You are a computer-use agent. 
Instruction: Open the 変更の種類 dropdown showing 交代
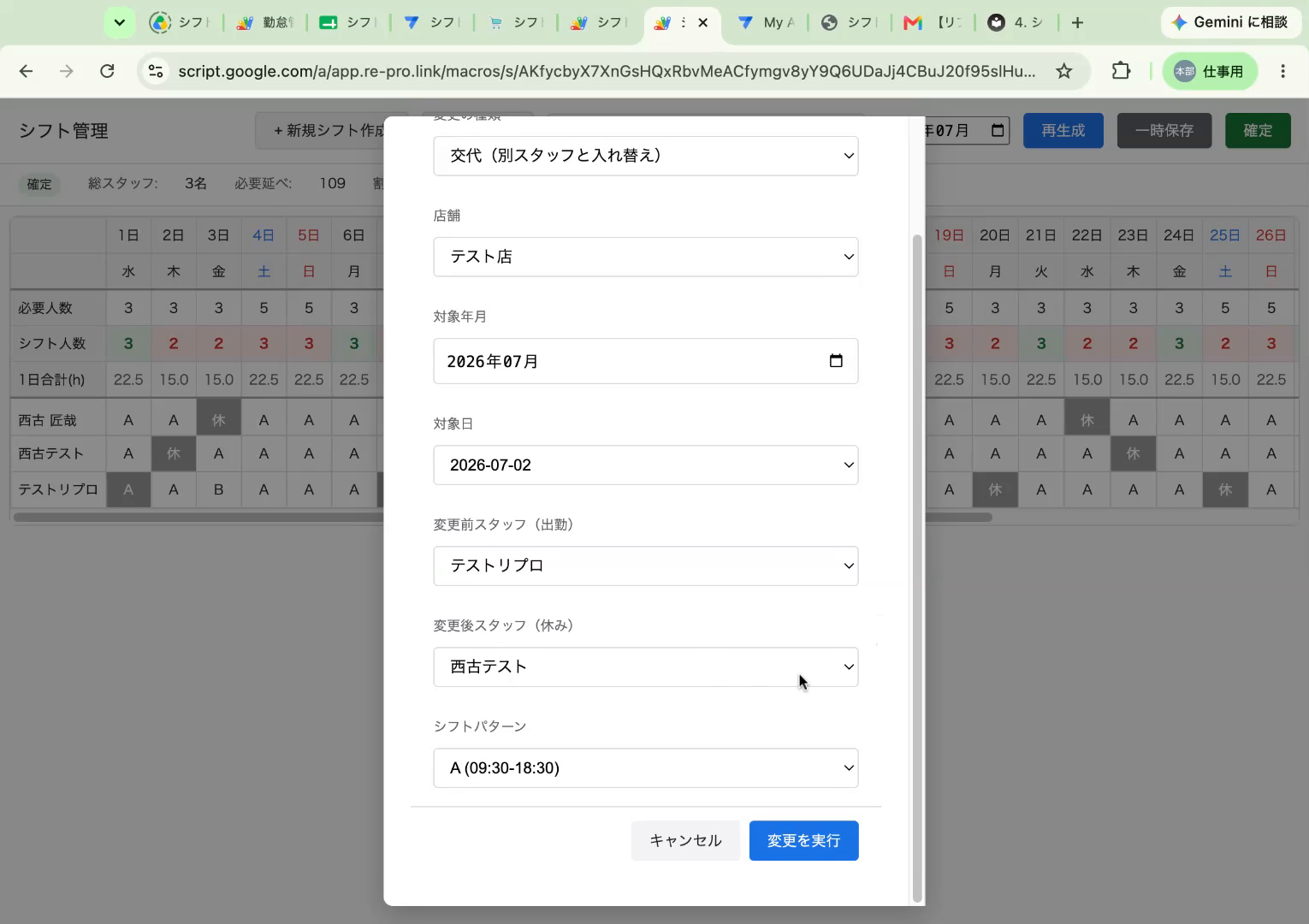coord(646,156)
